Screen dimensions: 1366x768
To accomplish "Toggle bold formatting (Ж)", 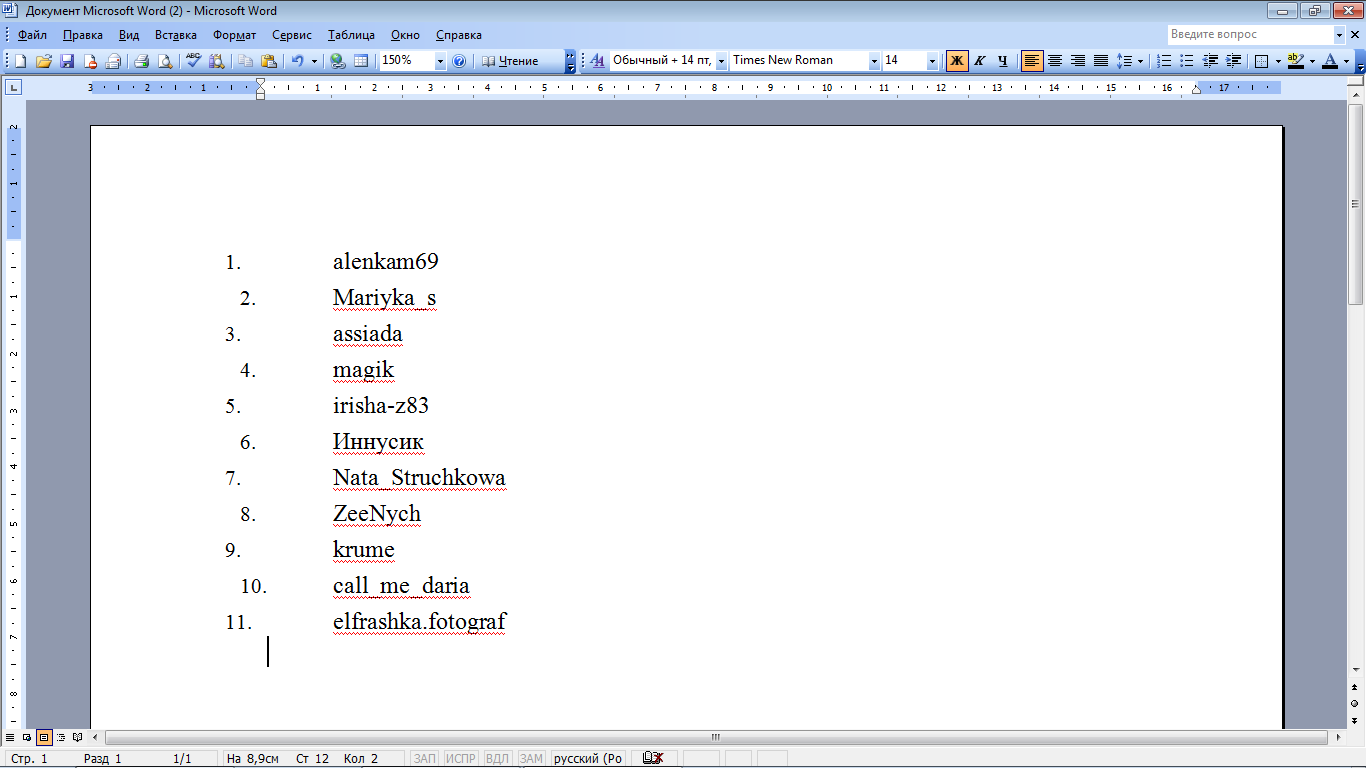I will point(957,61).
